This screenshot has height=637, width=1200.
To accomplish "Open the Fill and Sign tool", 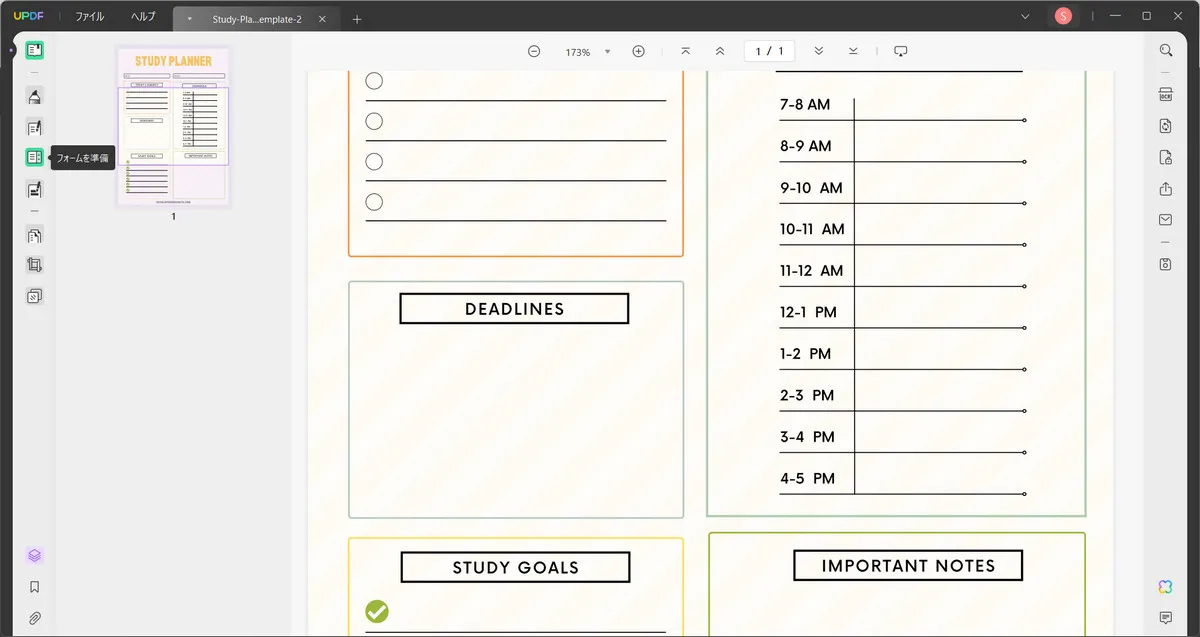I will [35, 188].
